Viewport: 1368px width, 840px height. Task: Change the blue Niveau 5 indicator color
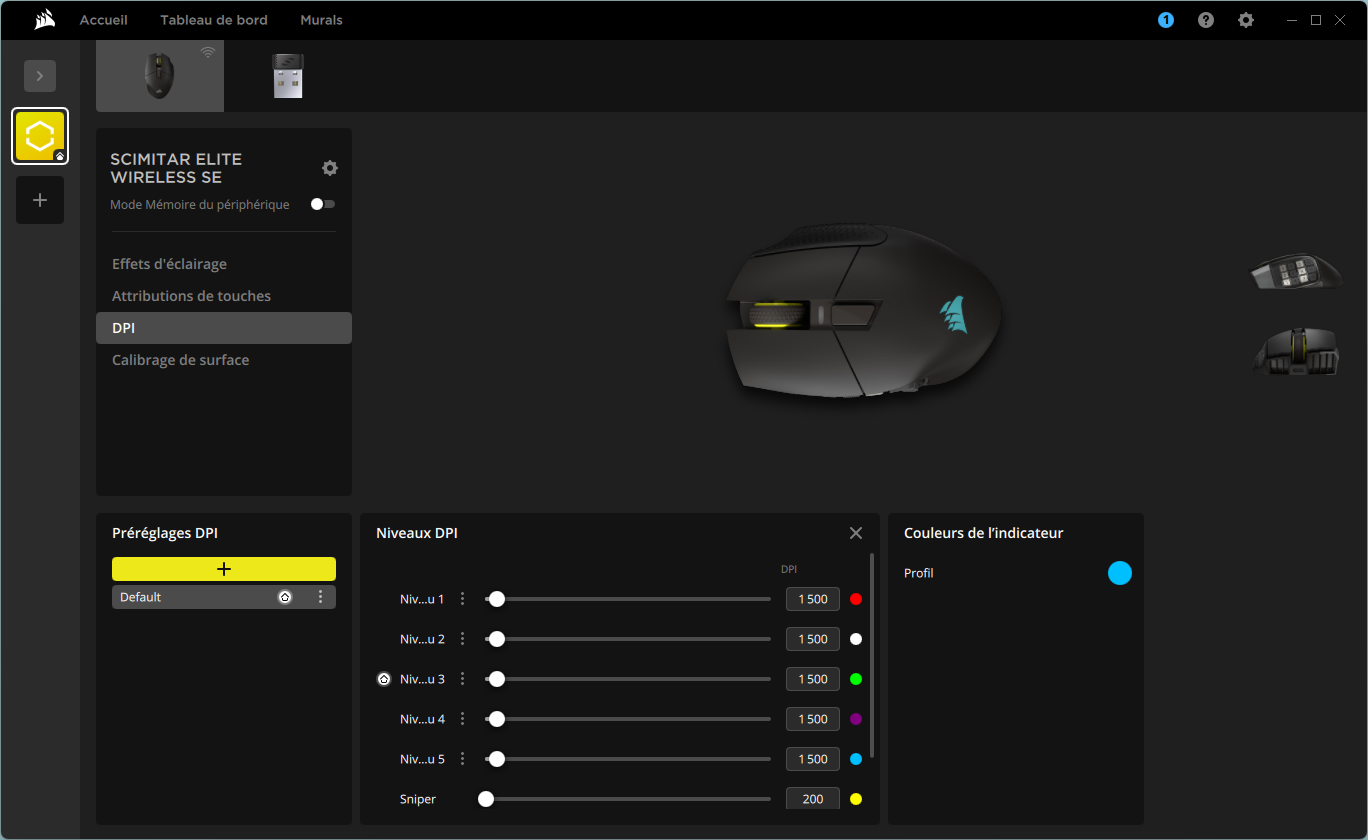coord(856,759)
